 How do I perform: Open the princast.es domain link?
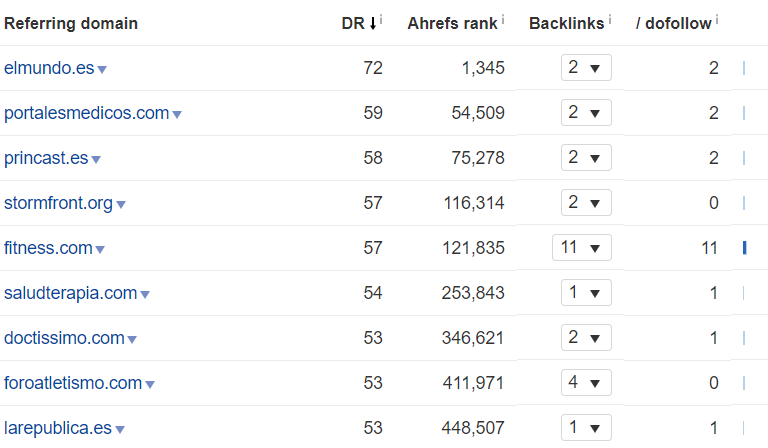pos(46,158)
